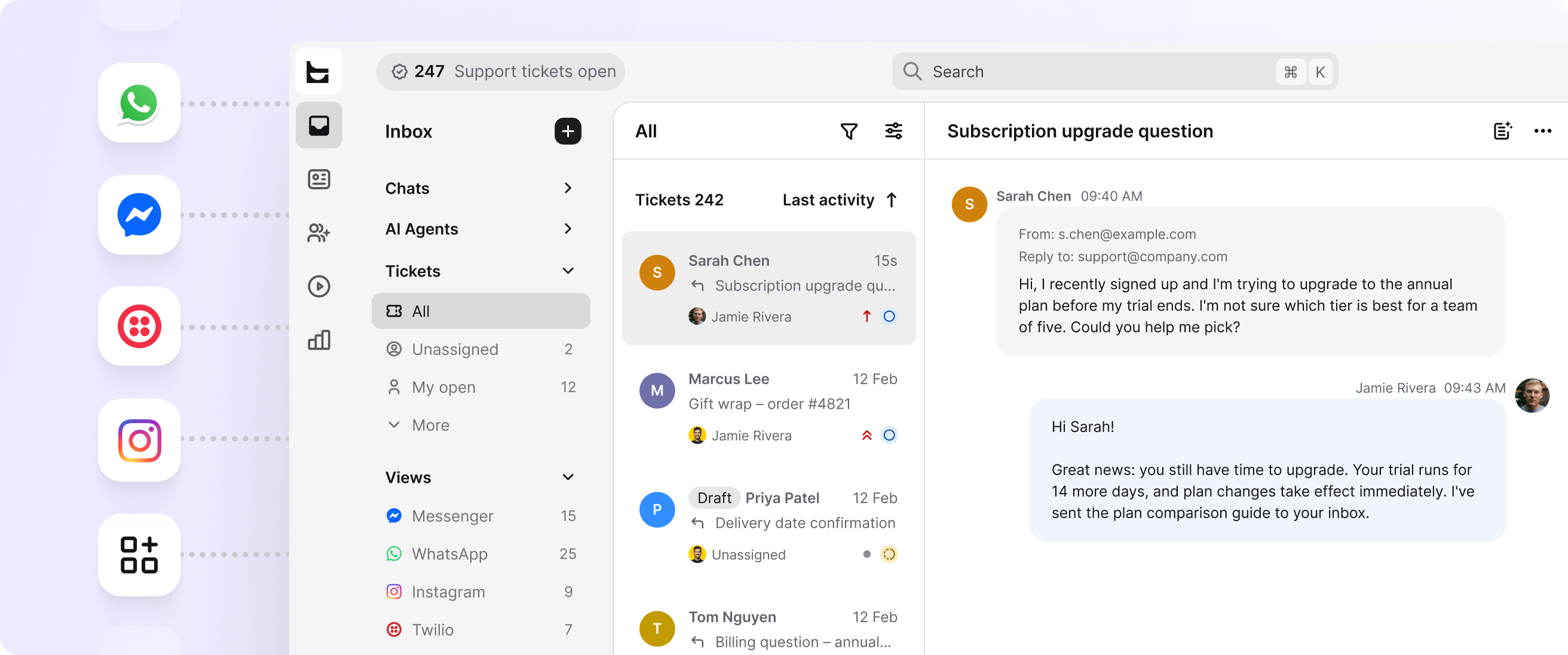Click the Twilio integration icon
The height and width of the screenshot is (655, 1568).
coord(139,326)
